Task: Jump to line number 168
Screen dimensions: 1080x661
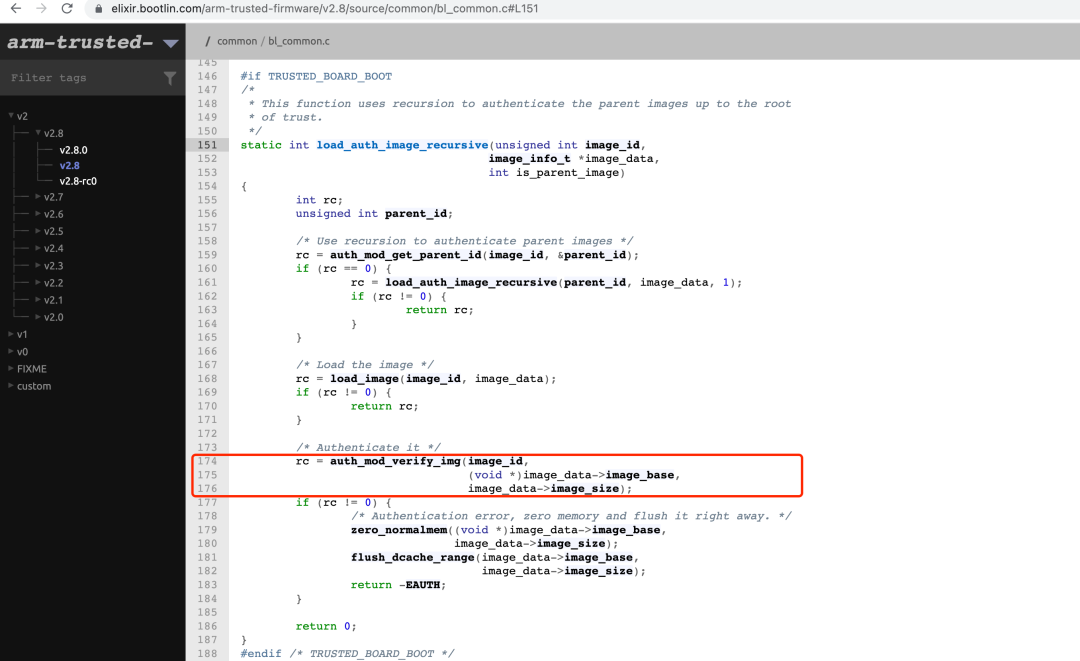Action: (207, 379)
